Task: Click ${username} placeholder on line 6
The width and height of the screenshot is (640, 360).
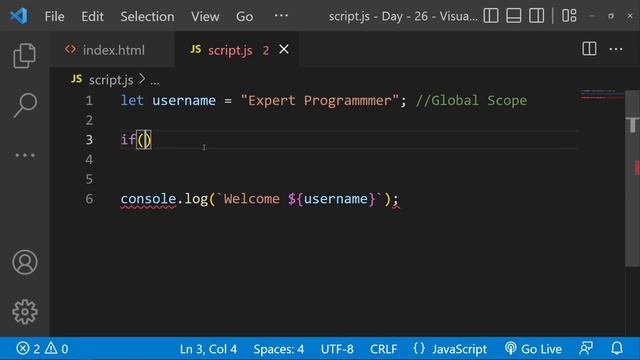Action: 331,199
